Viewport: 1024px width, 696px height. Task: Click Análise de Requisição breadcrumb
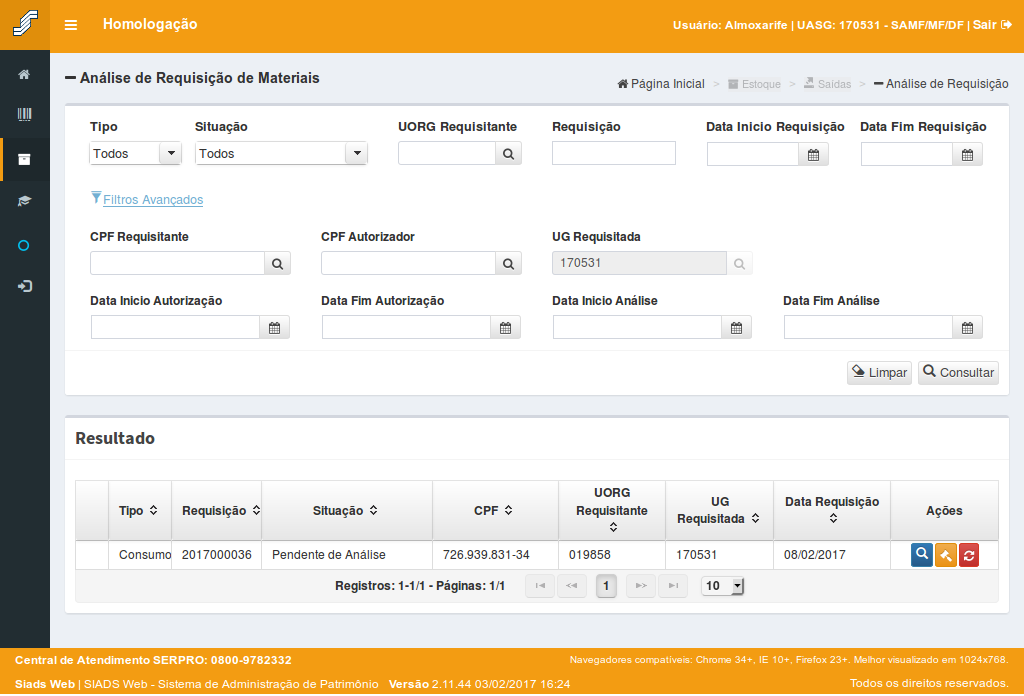[x=941, y=84]
